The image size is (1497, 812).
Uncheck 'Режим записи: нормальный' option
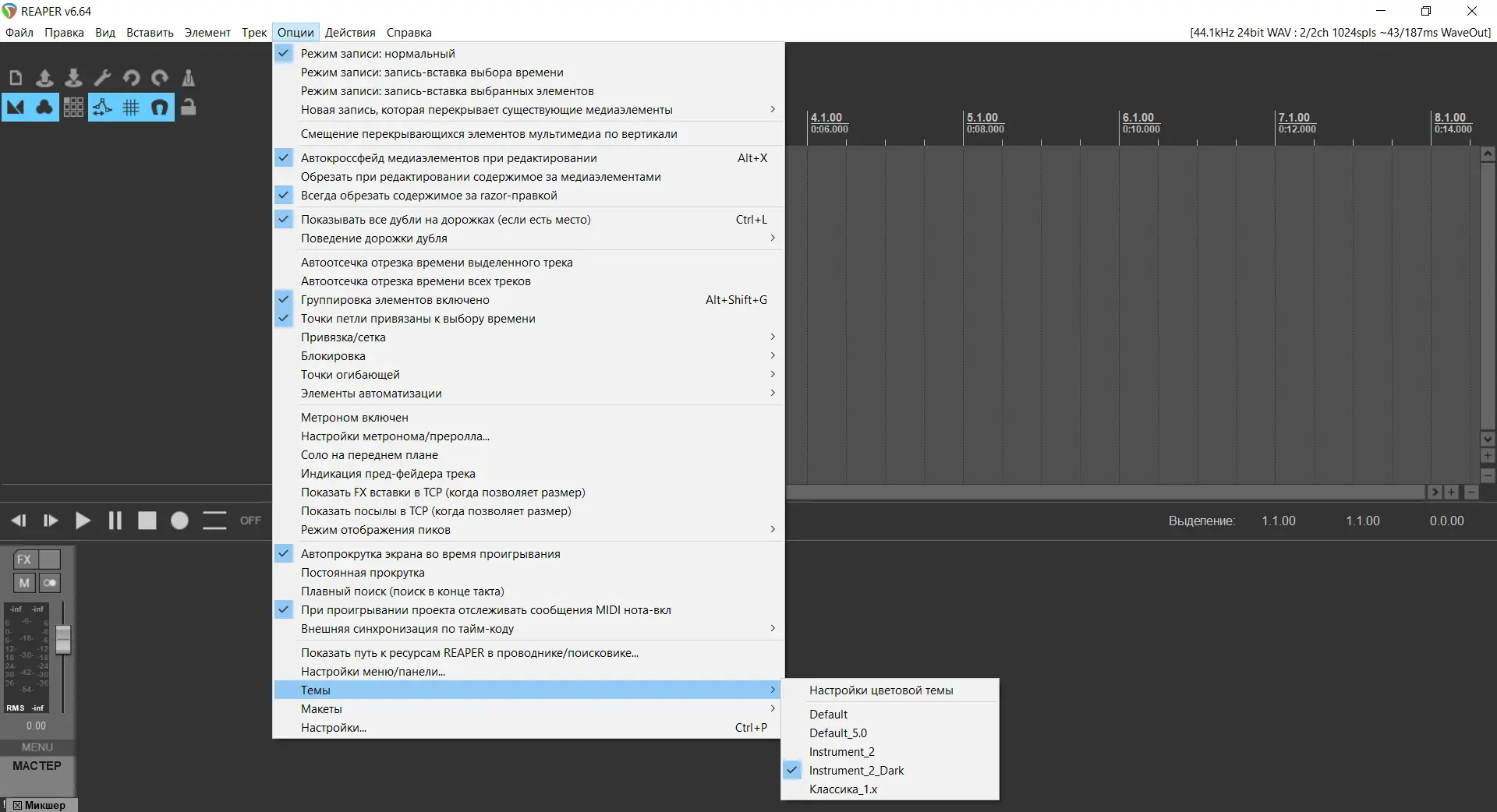[528, 54]
